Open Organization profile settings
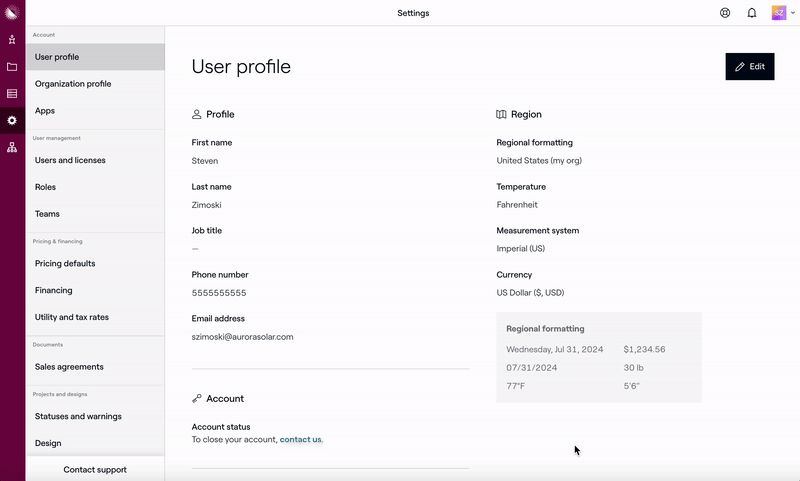This screenshot has width=800, height=481. point(73,84)
